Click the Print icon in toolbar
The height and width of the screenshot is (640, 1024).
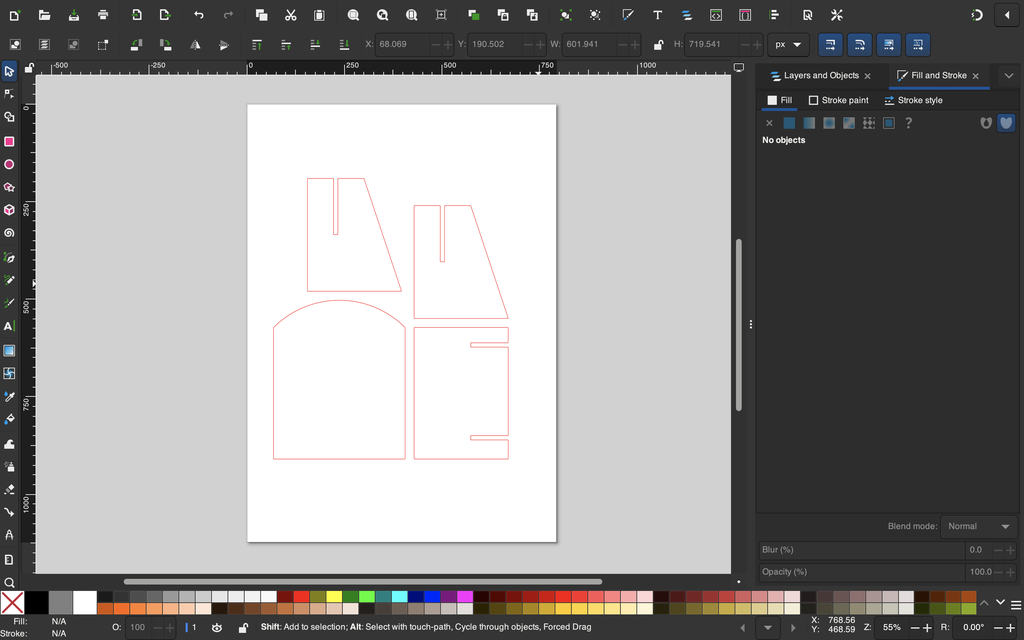(x=103, y=15)
